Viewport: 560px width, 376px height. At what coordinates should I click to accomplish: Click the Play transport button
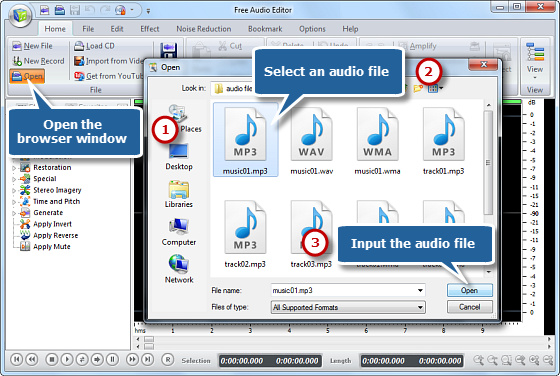[x=67, y=359]
